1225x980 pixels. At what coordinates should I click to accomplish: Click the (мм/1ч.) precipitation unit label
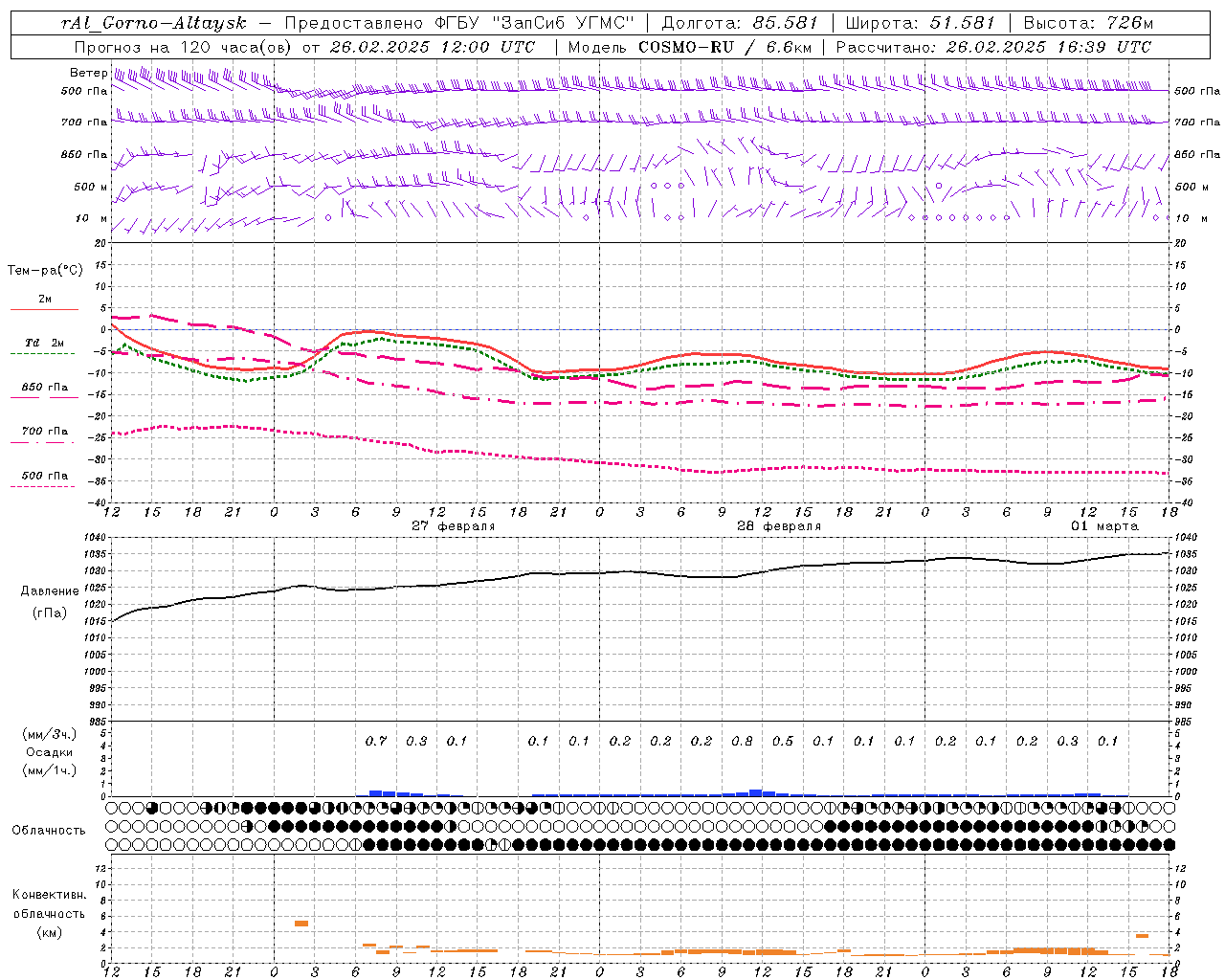point(50,770)
